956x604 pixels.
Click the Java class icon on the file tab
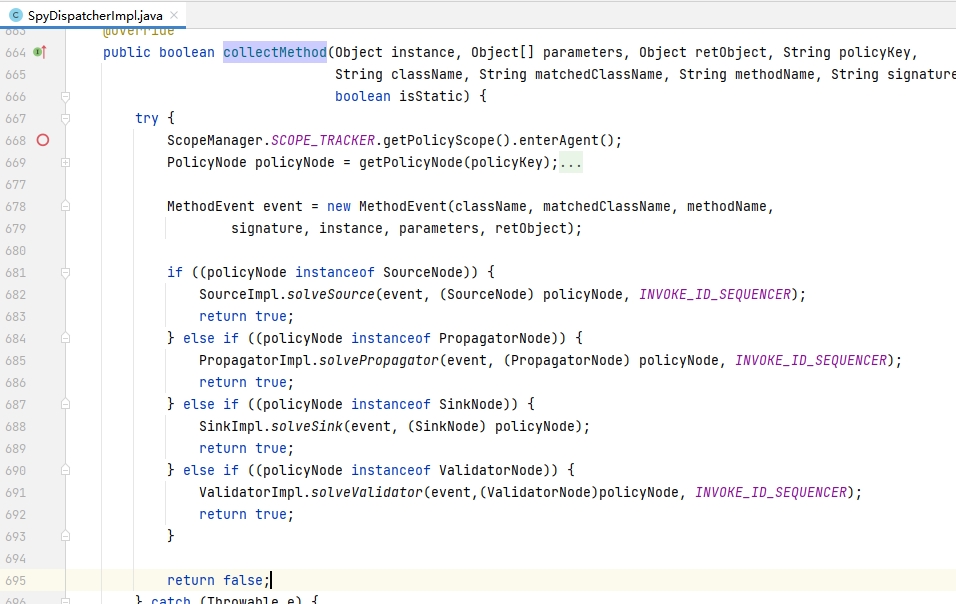coord(15,15)
